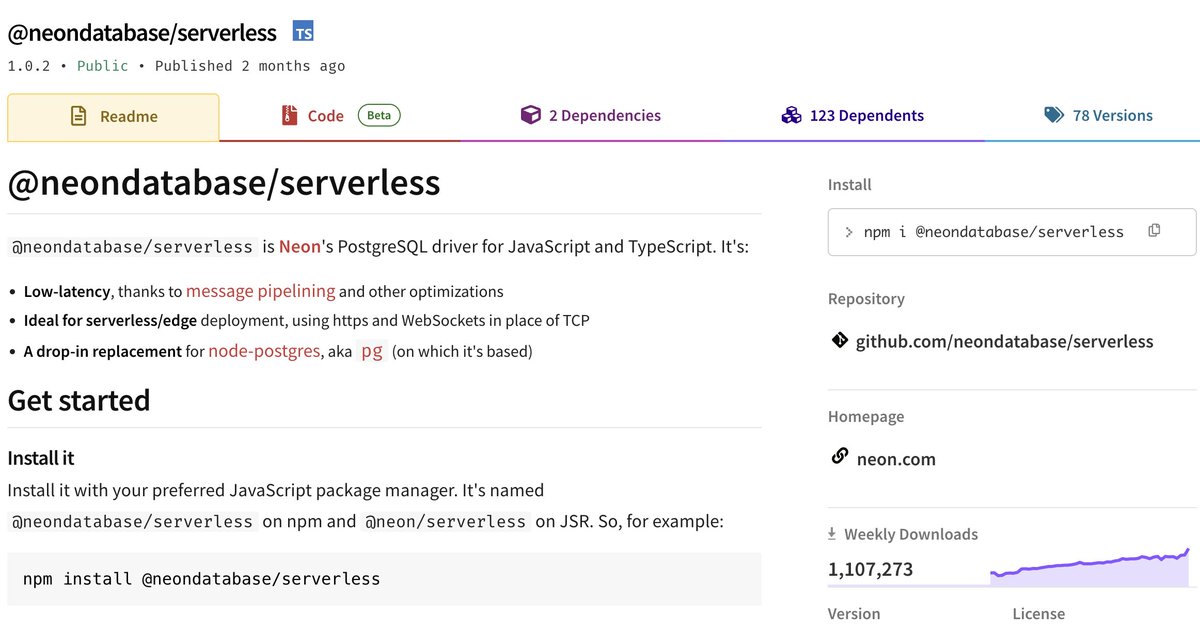Click the version 1.0.2 text
Screen dimensions: 1200x630
[29, 66]
